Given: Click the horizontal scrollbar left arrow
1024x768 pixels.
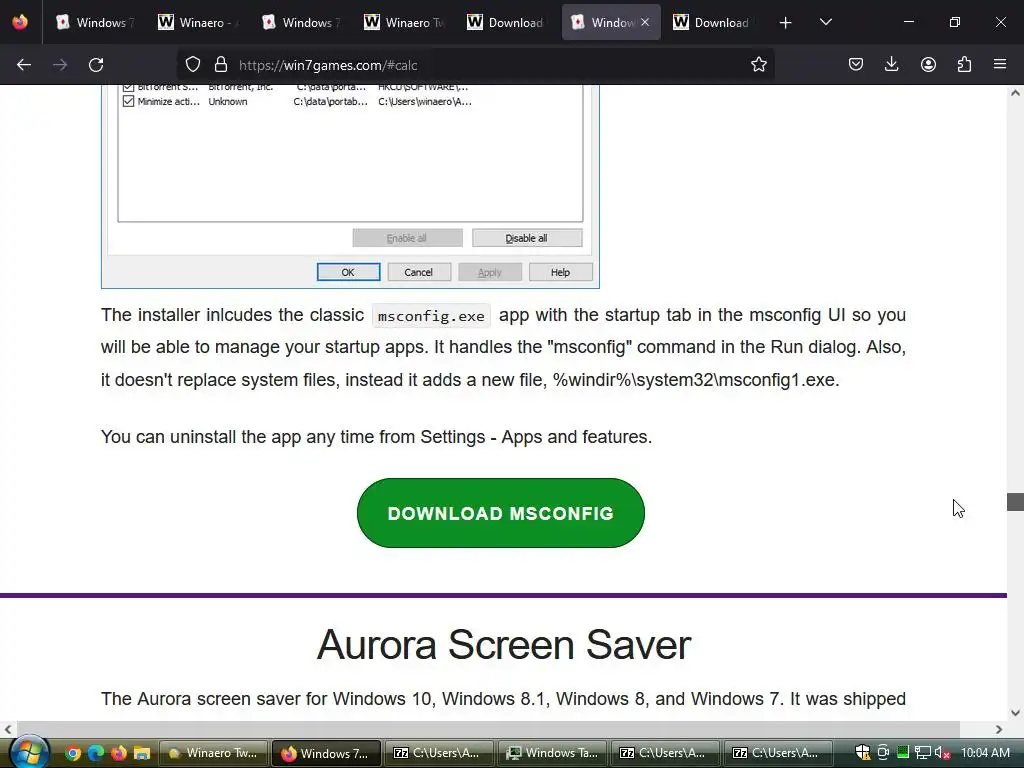Looking at the screenshot, I should (8, 729).
